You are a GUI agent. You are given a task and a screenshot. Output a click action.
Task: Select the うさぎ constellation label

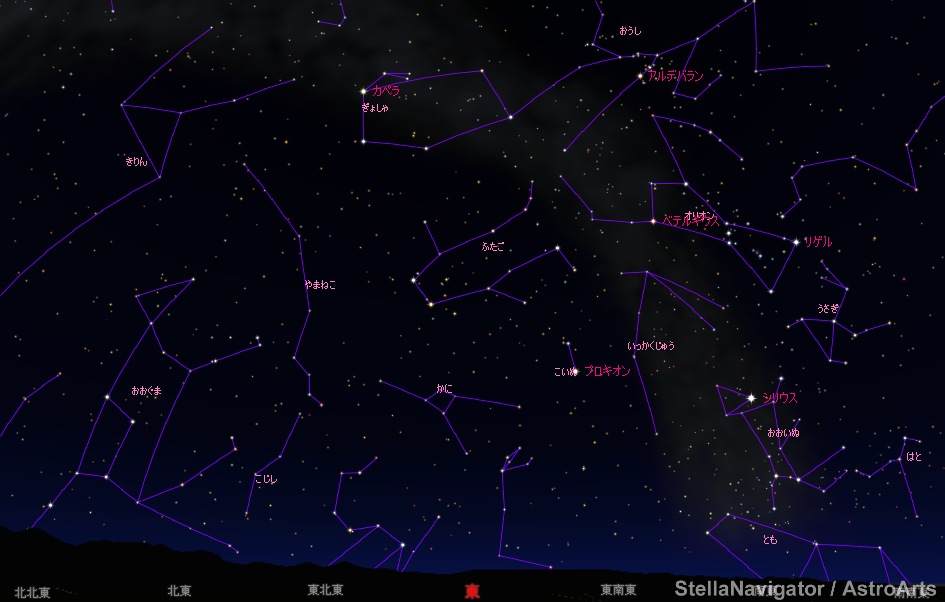828,309
